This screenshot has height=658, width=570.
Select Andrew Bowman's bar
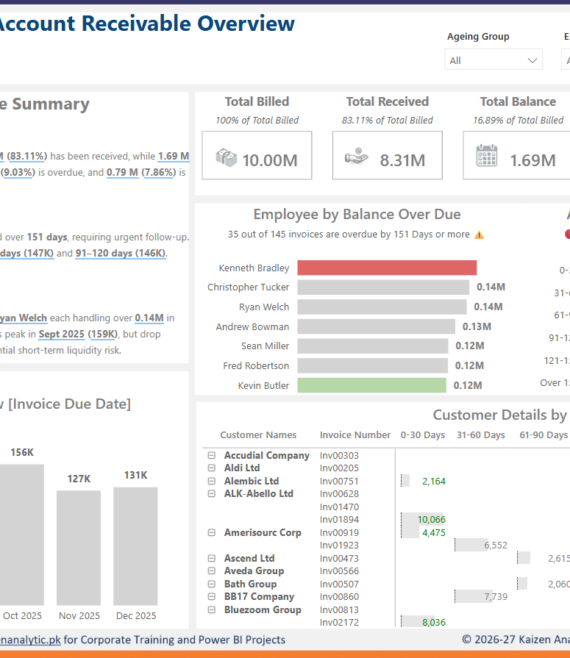[377, 326]
